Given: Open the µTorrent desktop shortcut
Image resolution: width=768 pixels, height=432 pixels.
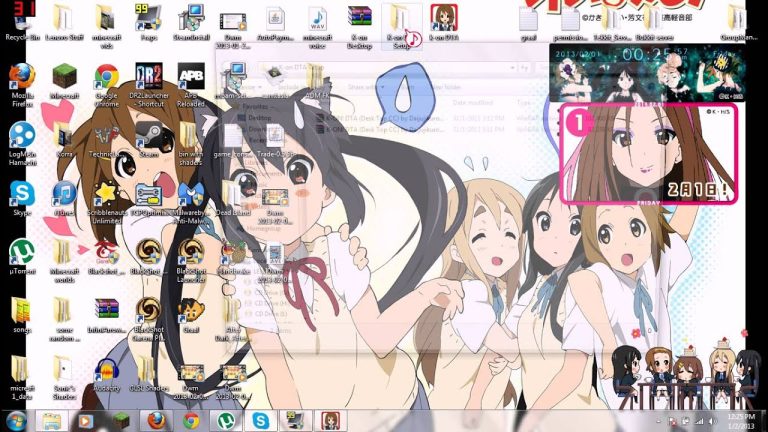Looking at the screenshot, I should pyautogui.click(x=22, y=257).
